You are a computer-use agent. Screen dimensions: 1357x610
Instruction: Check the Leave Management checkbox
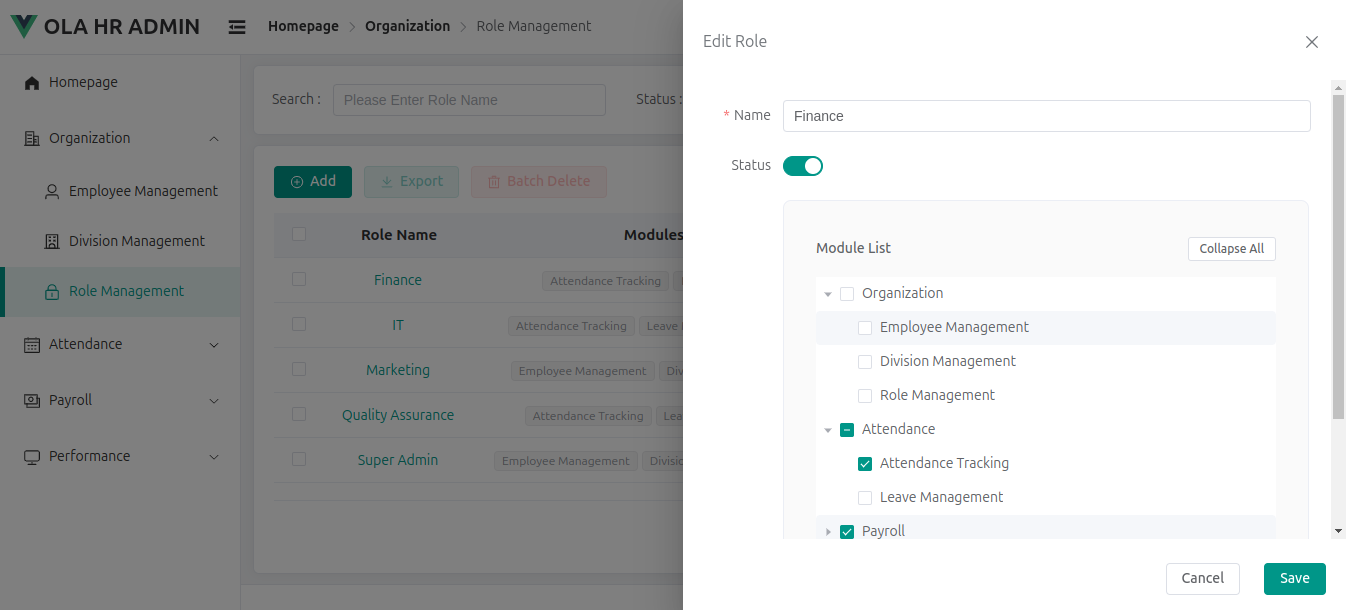point(865,498)
